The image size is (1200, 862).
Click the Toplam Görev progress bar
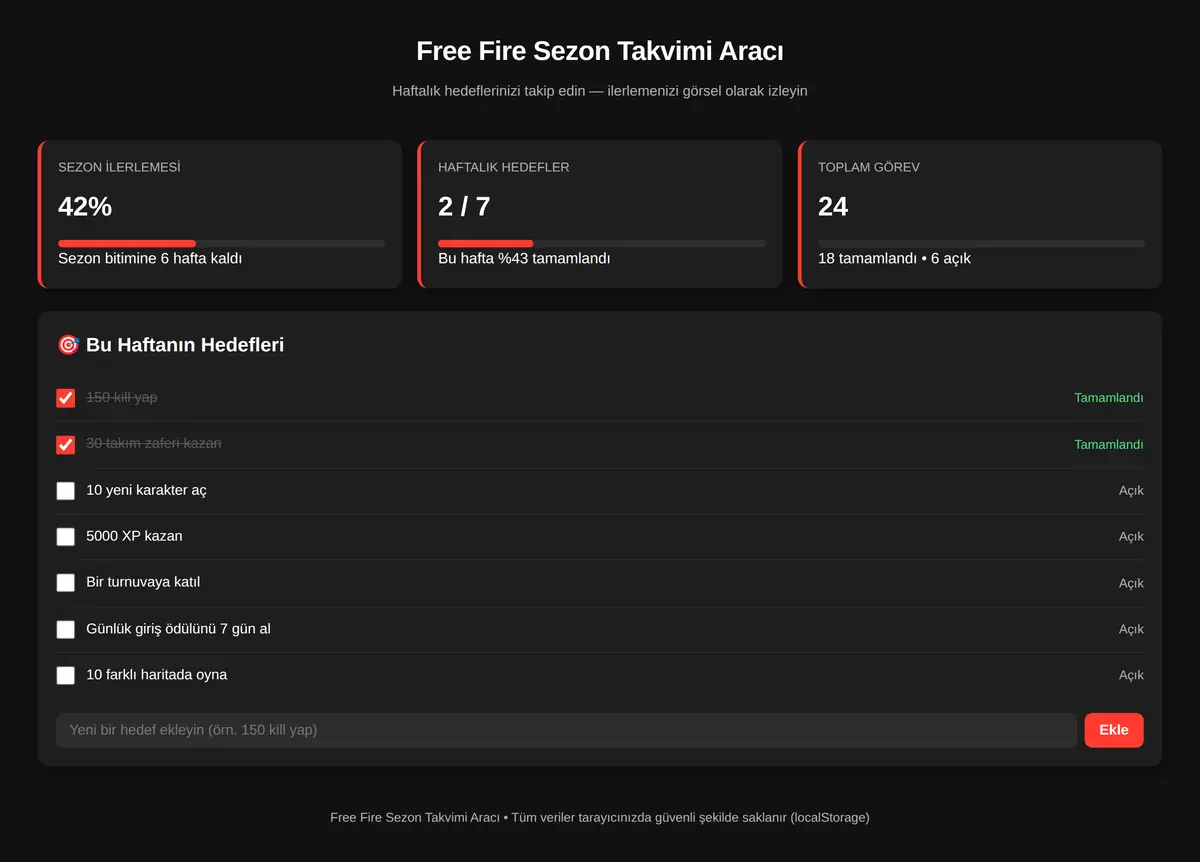tap(982, 243)
